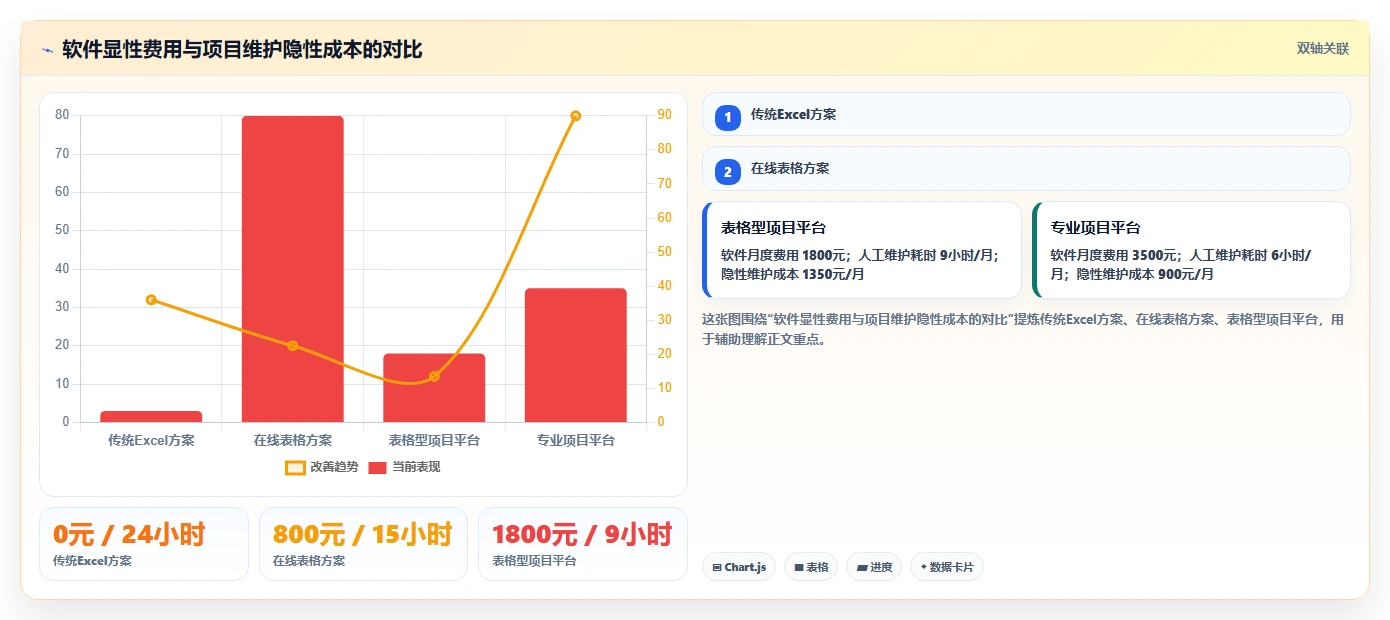Open the 传统Excel方案 list item
This screenshot has height=620, width=1390.
tap(1026, 114)
